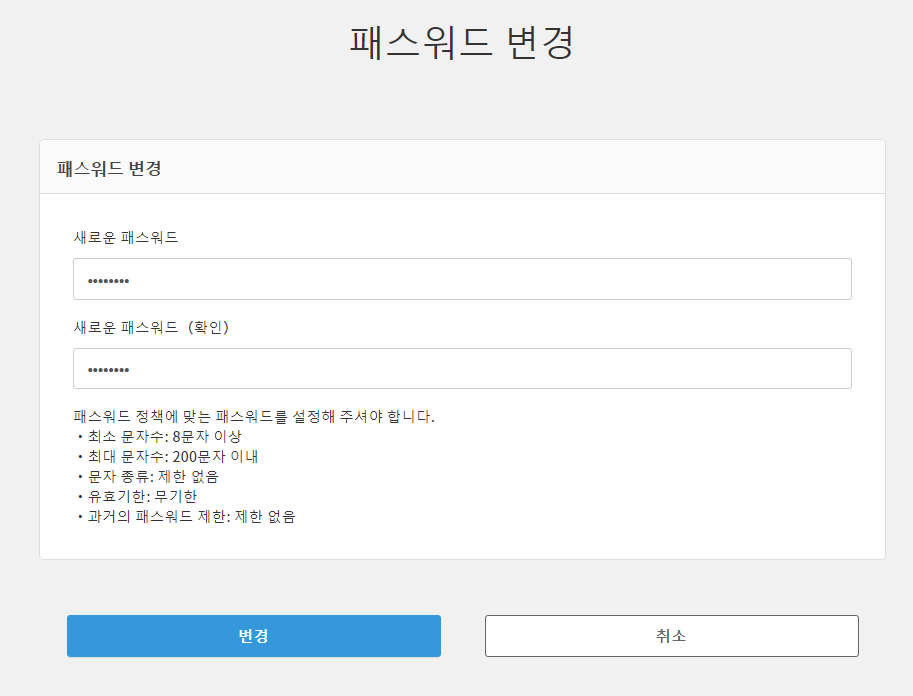Click the 과거의 패스워드 제한 policy line
This screenshot has width=913, height=696.
pos(186,517)
